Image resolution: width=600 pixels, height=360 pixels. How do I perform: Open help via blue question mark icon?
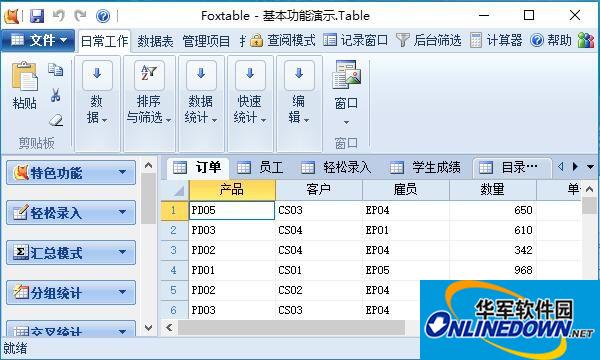(x=103, y=16)
